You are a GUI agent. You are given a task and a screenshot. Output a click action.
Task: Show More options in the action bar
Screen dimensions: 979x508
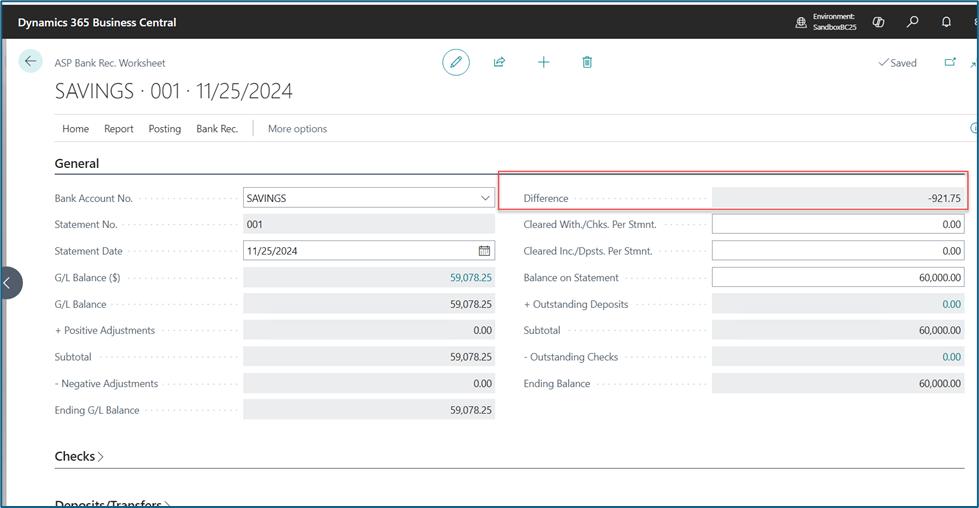297,129
